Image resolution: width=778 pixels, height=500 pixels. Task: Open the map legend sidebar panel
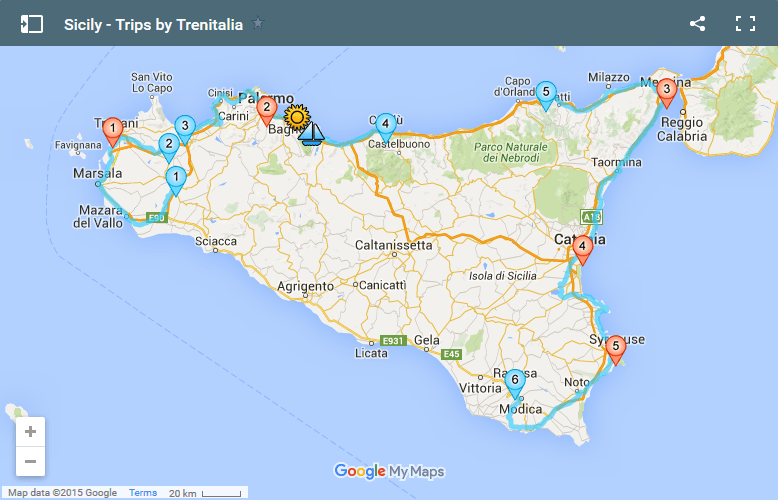32,24
